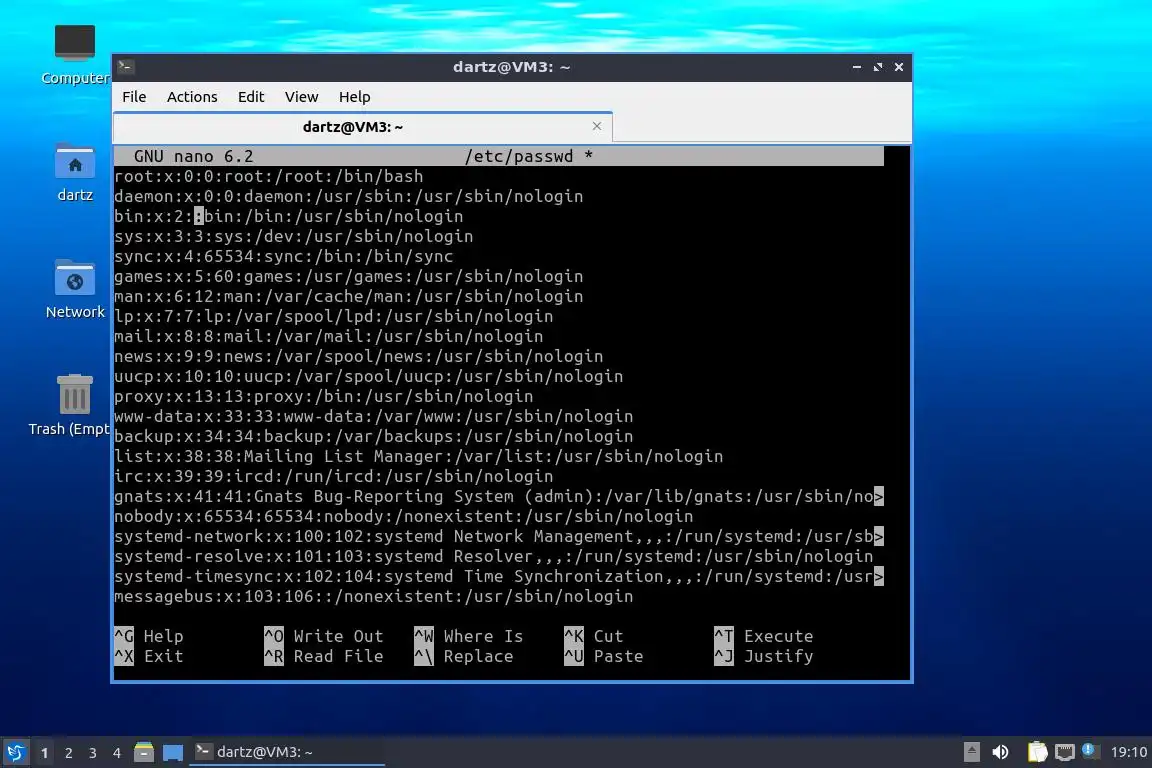The width and height of the screenshot is (1152, 768).
Task: Click the ^R Read File shortcut label
Action: pos(324,656)
